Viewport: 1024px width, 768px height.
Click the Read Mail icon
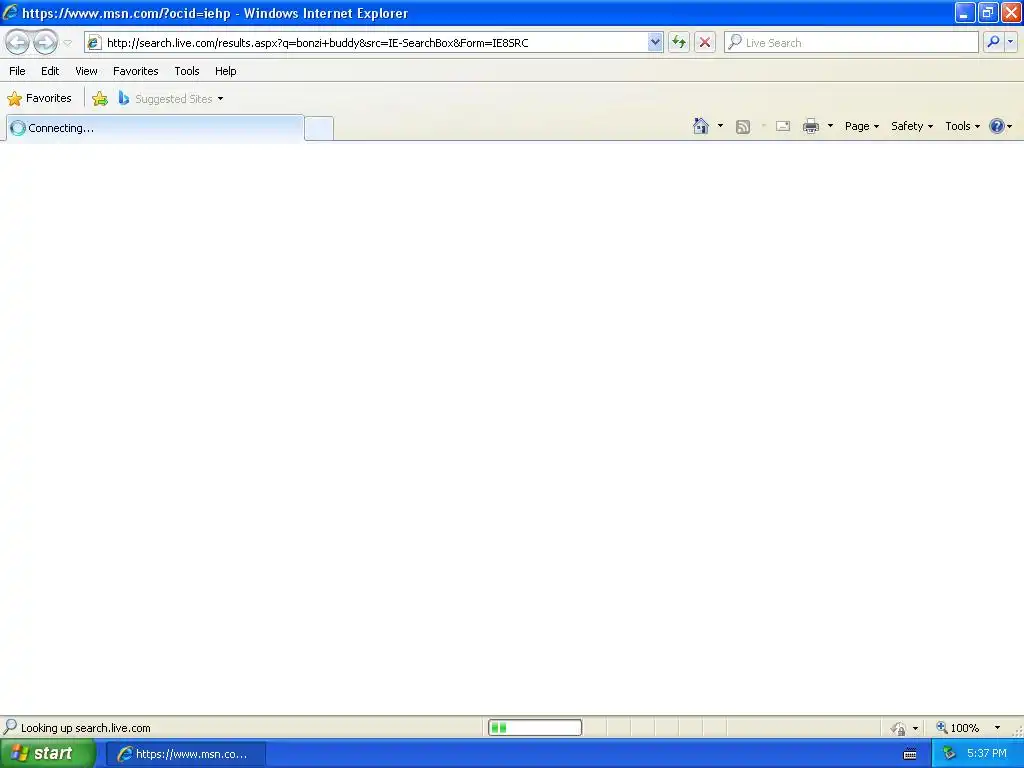783,126
